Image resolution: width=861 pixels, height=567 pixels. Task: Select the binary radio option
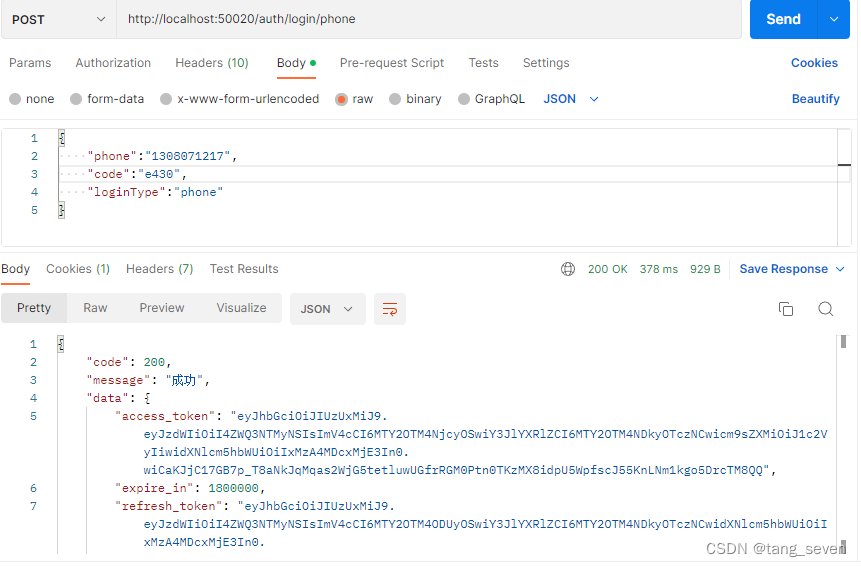click(395, 99)
